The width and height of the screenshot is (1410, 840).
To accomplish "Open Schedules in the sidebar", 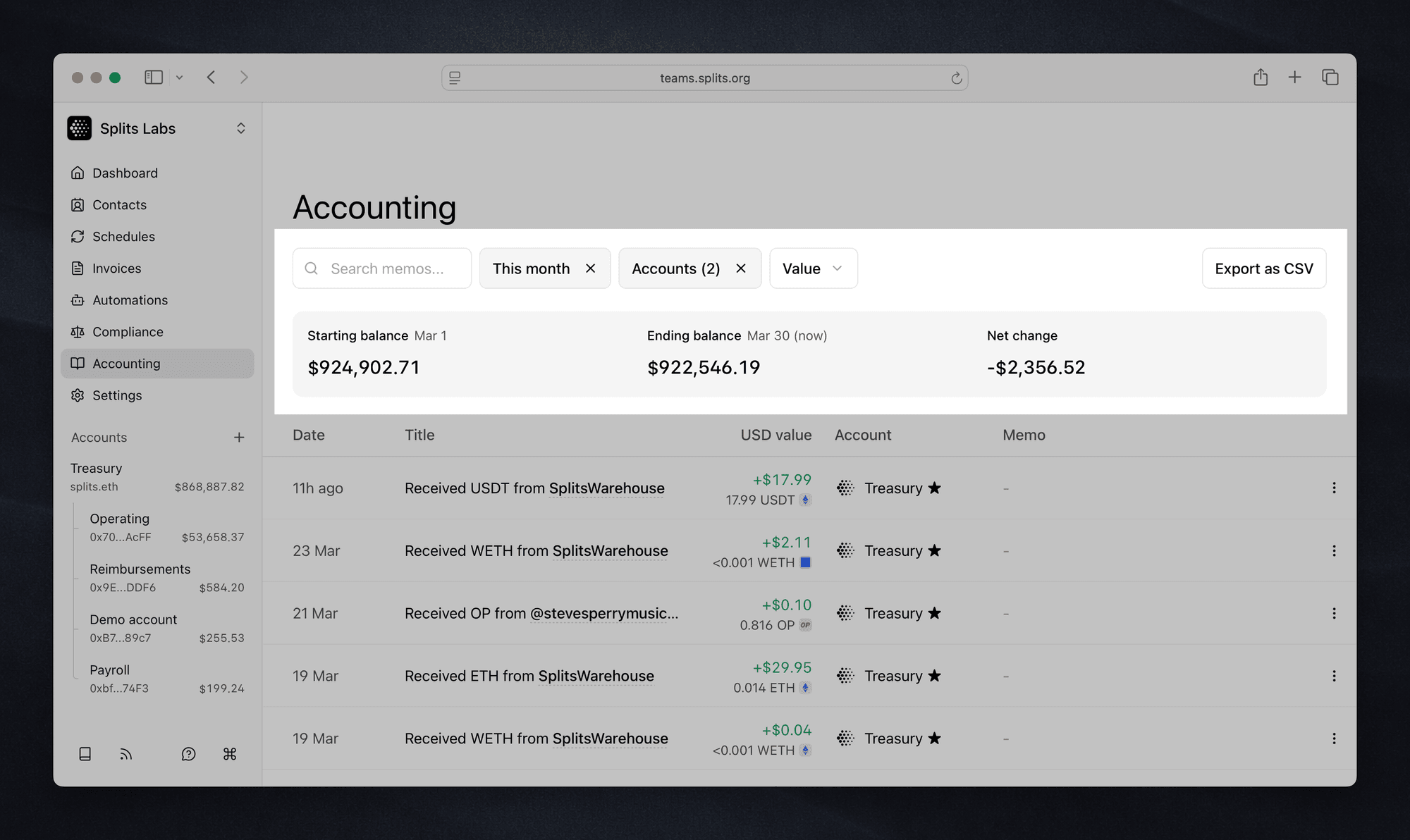I will coord(124,236).
